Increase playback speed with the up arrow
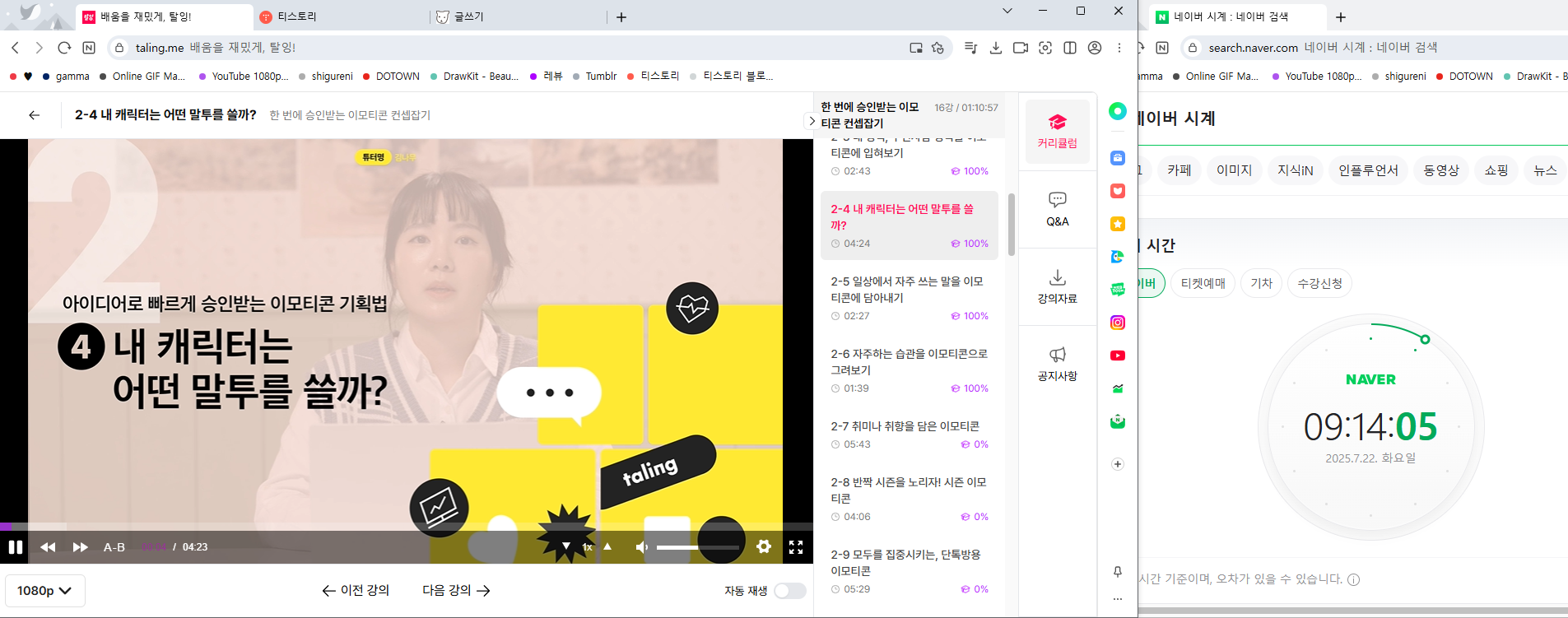Image resolution: width=1568 pixels, height=618 pixels. coord(607,546)
